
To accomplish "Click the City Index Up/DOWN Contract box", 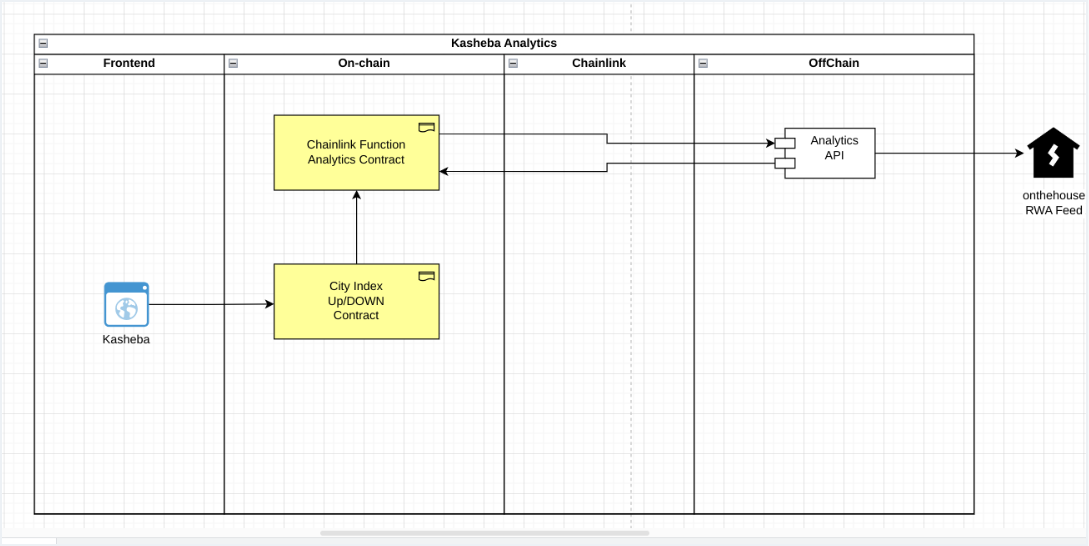I will [356, 301].
